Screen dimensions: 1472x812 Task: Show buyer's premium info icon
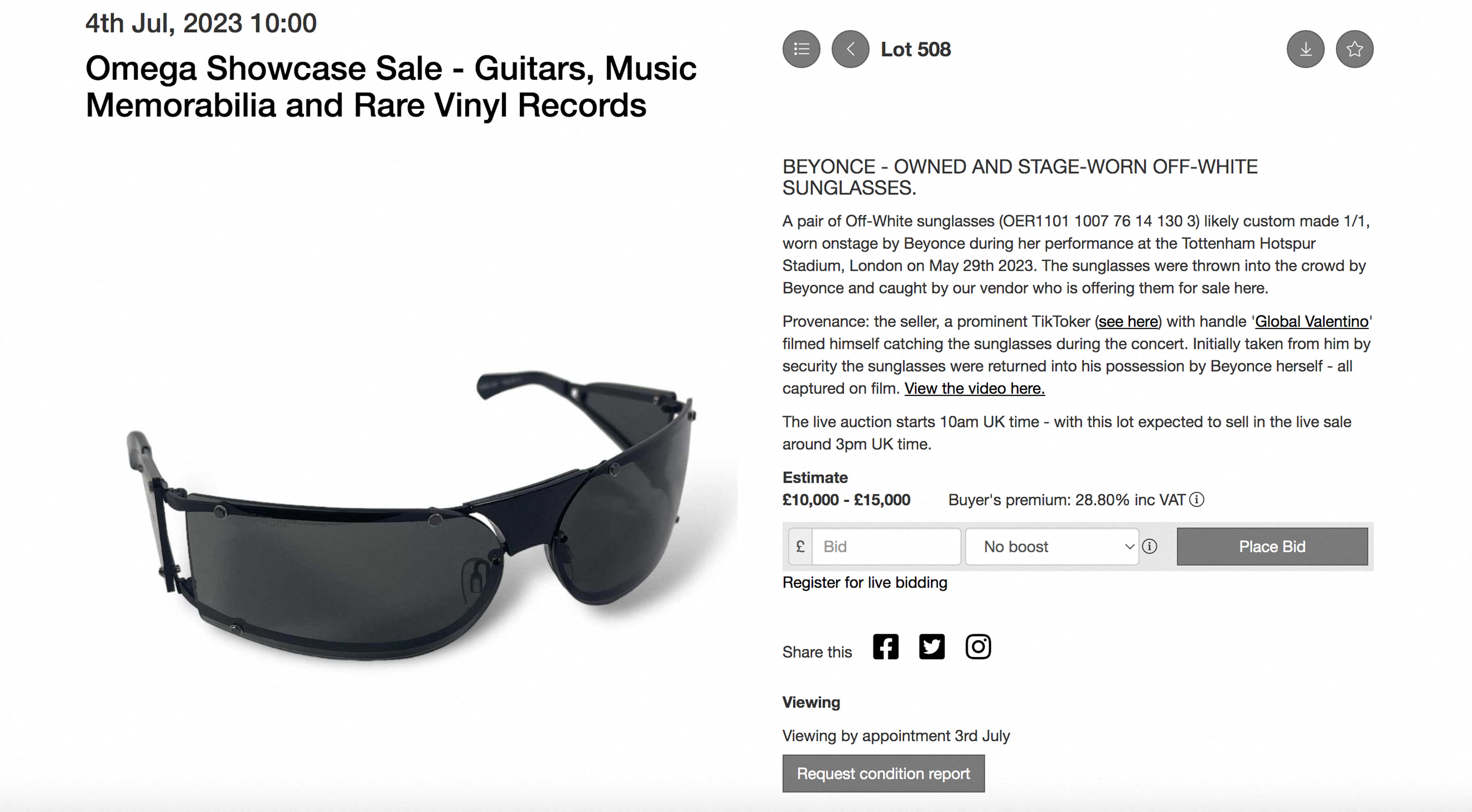click(1197, 500)
